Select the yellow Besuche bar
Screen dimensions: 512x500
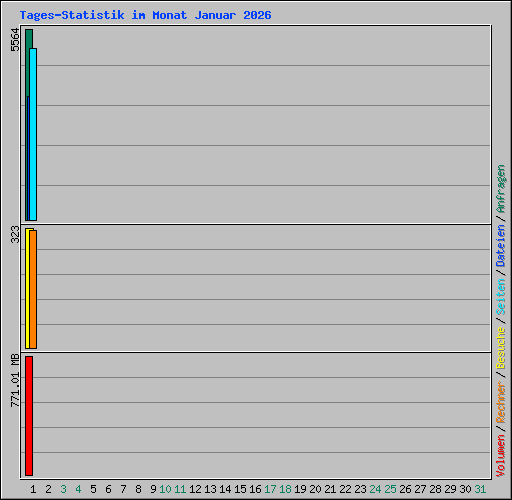click(27, 288)
